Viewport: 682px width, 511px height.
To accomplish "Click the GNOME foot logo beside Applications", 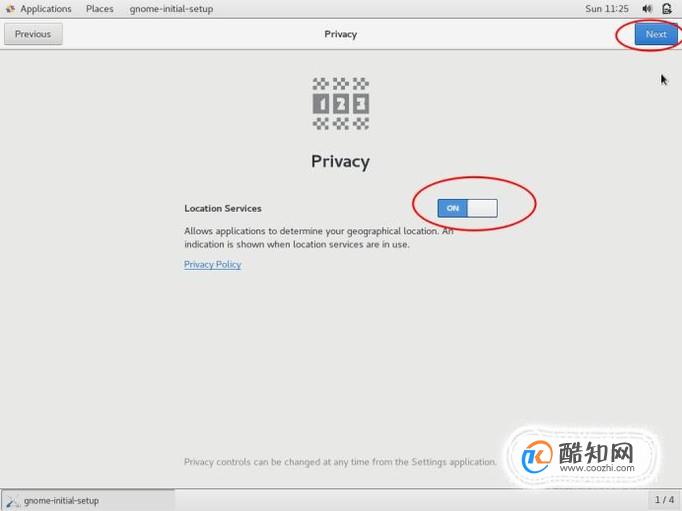I will (x=10, y=9).
